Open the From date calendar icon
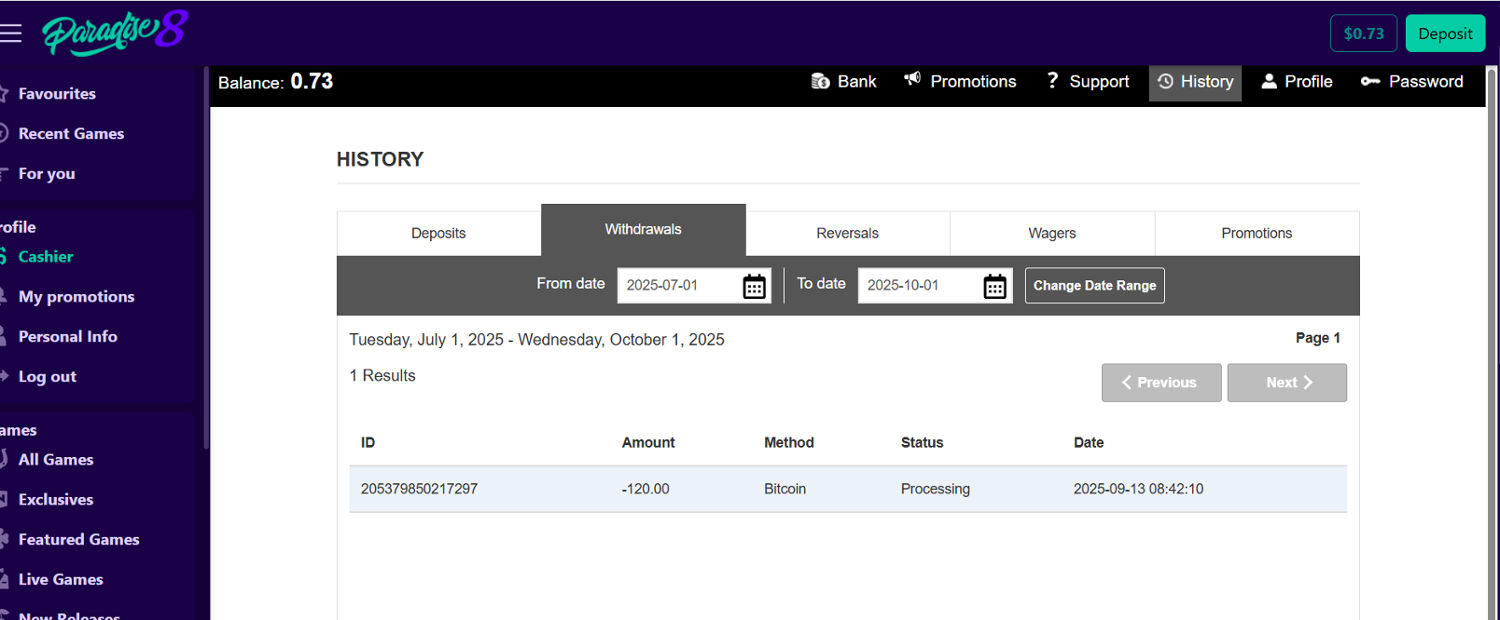Image resolution: width=1500 pixels, height=620 pixels. click(754, 286)
